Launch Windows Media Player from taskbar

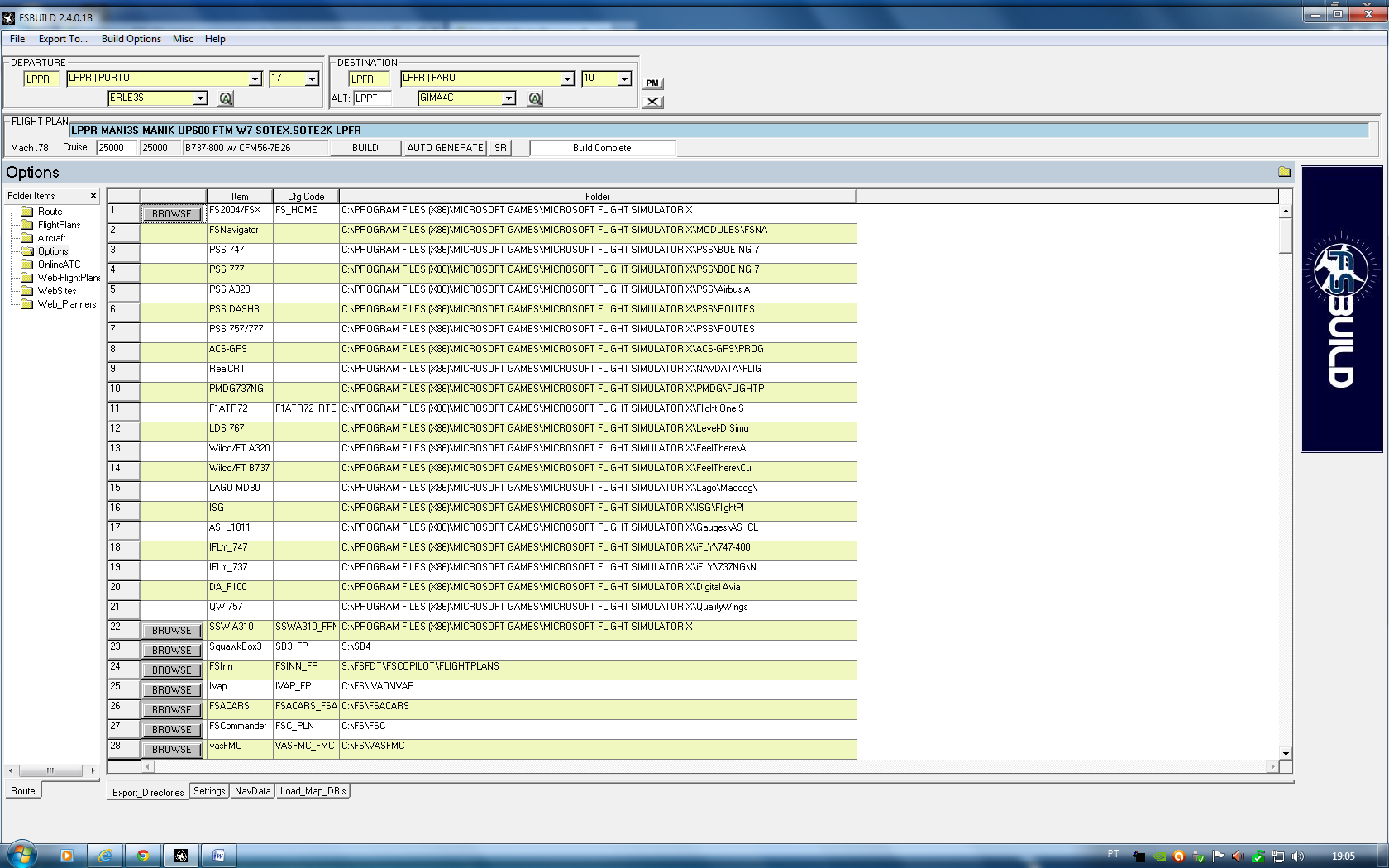[x=67, y=856]
